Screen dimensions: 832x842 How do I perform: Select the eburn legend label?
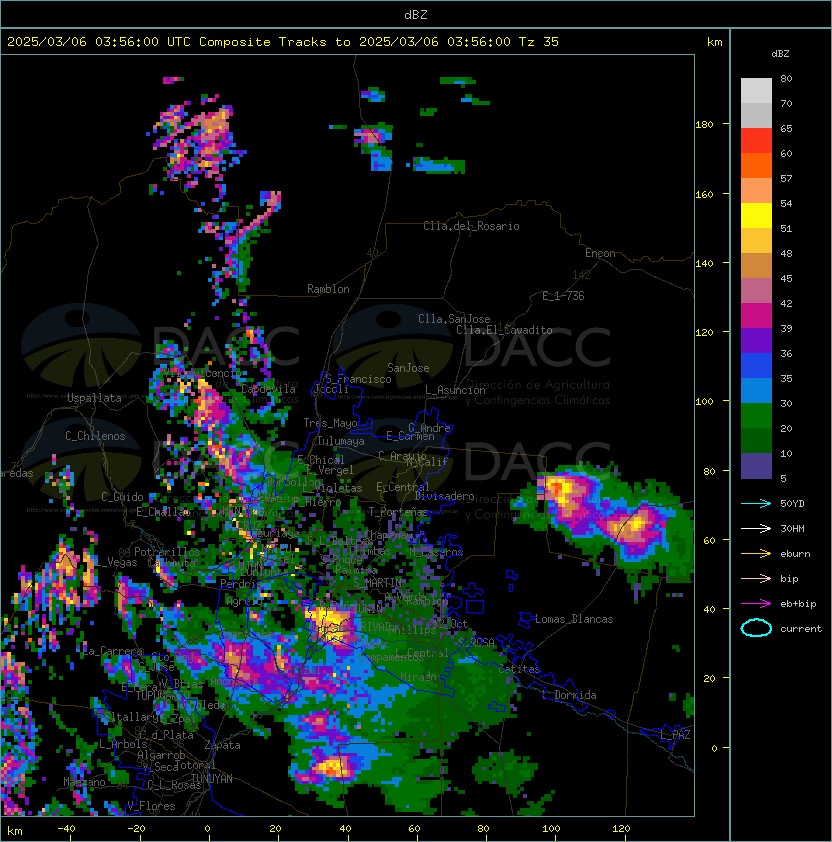[795, 554]
